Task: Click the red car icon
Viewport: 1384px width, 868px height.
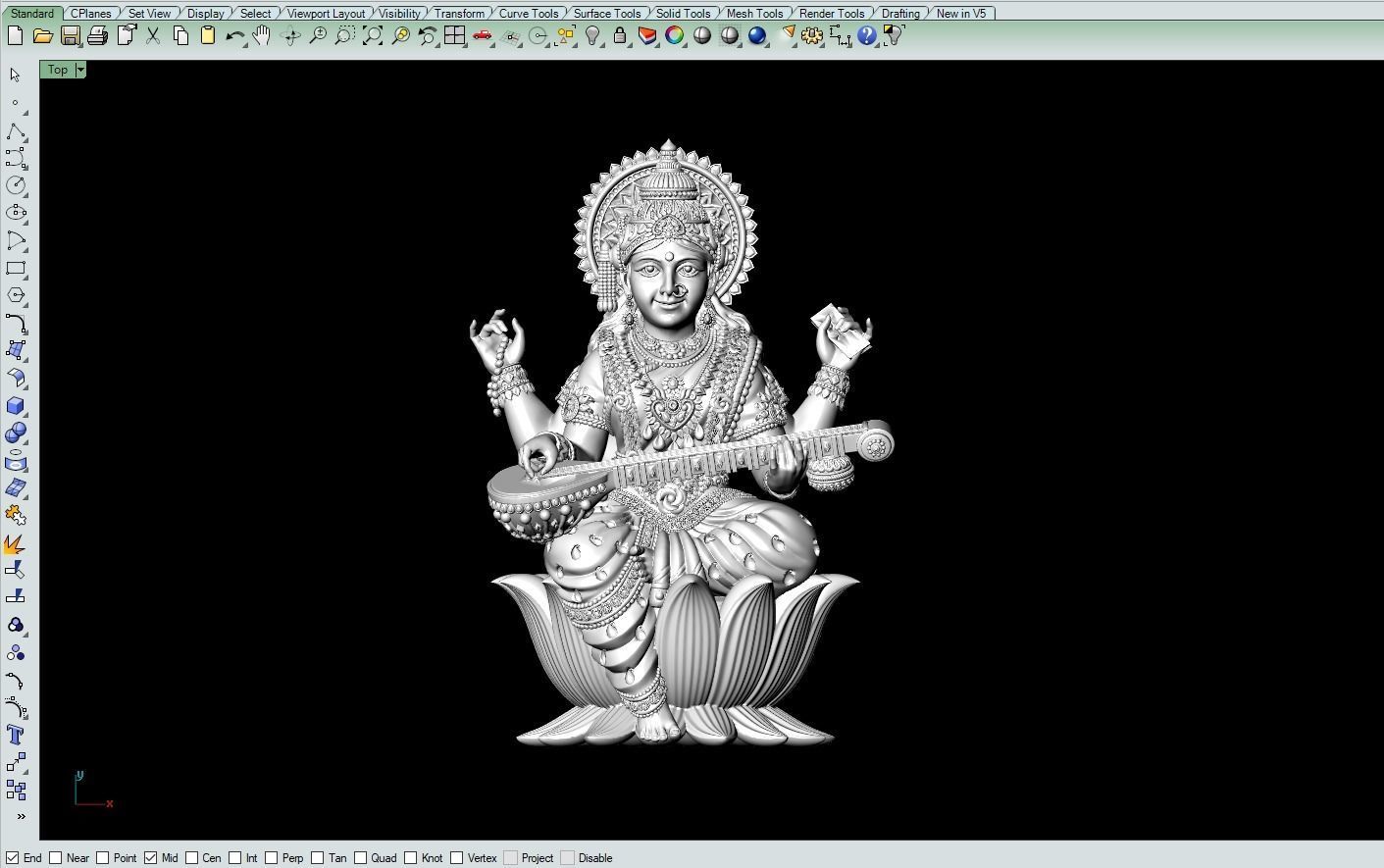Action: tap(483, 36)
